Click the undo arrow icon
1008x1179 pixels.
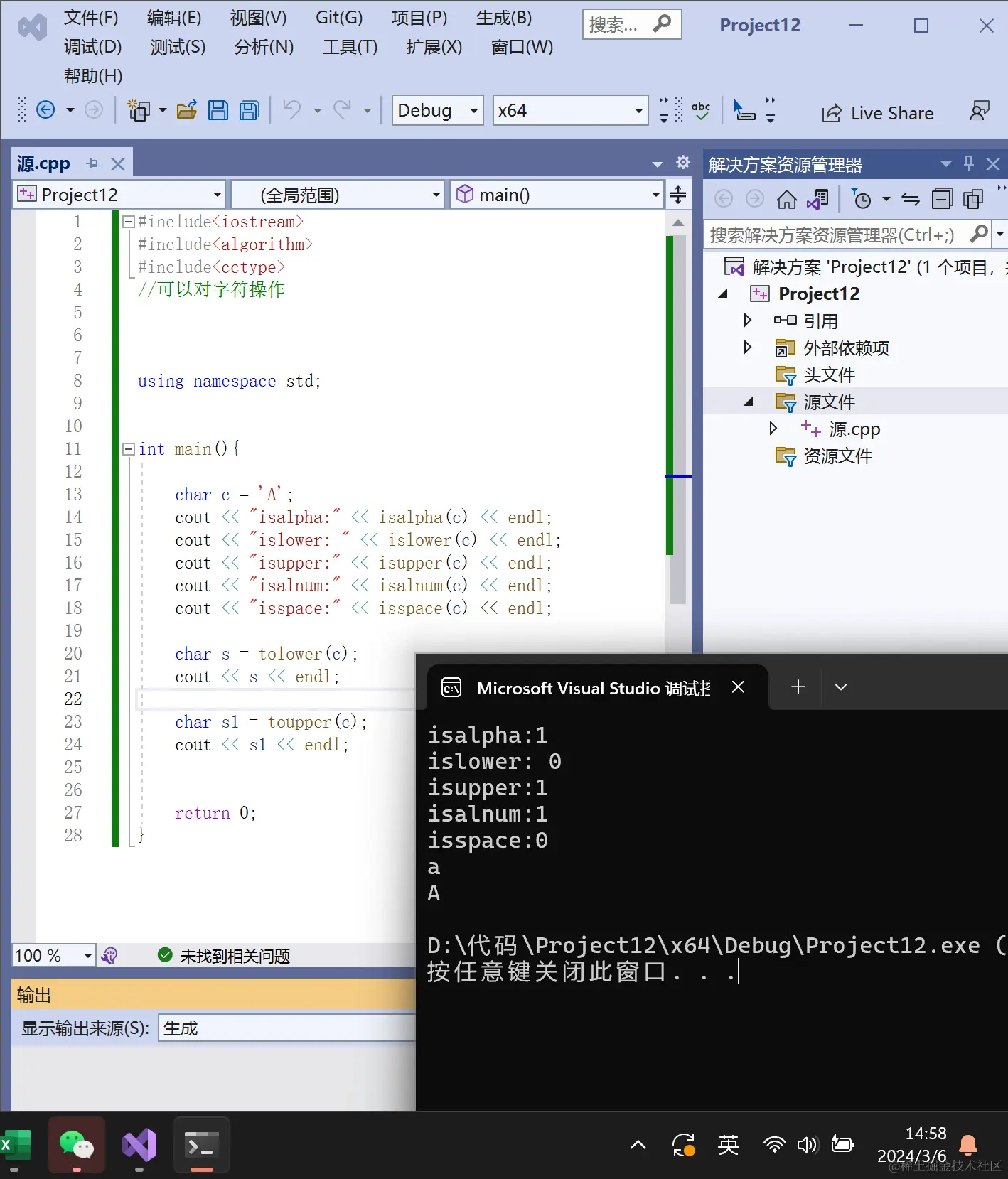coord(292,110)
